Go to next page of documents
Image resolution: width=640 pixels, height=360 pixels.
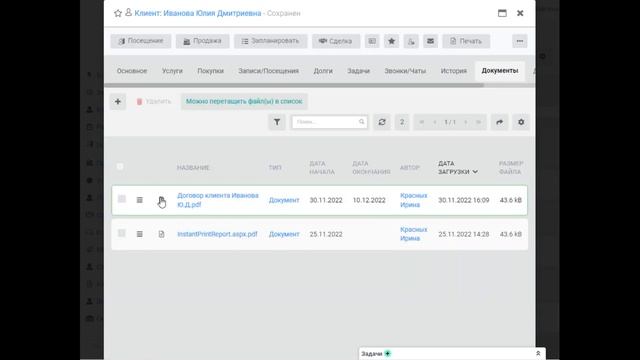(466, 122)
